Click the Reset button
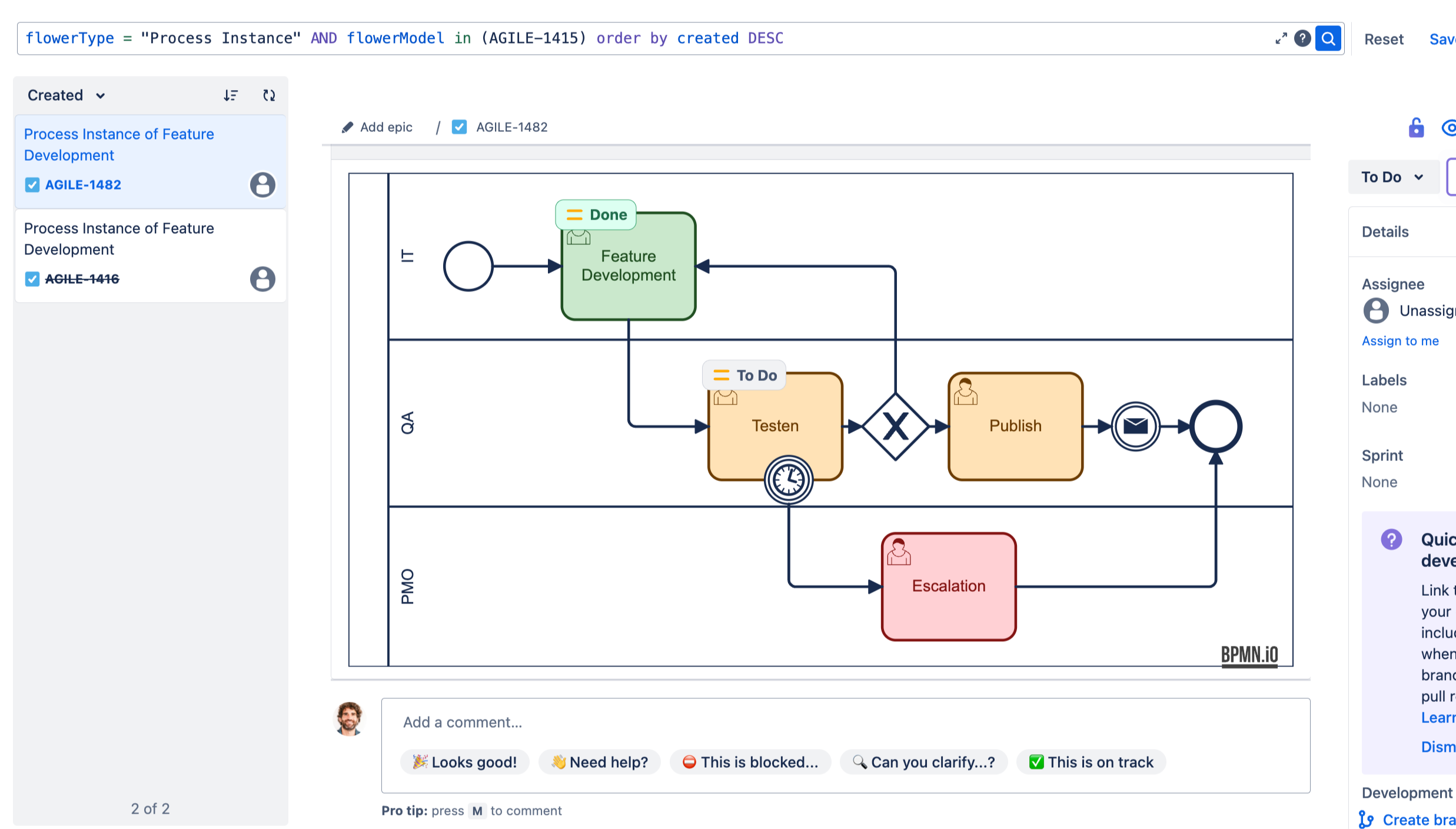Image resolution: width=1456 pixels, height=829 pixels. 1384,39
